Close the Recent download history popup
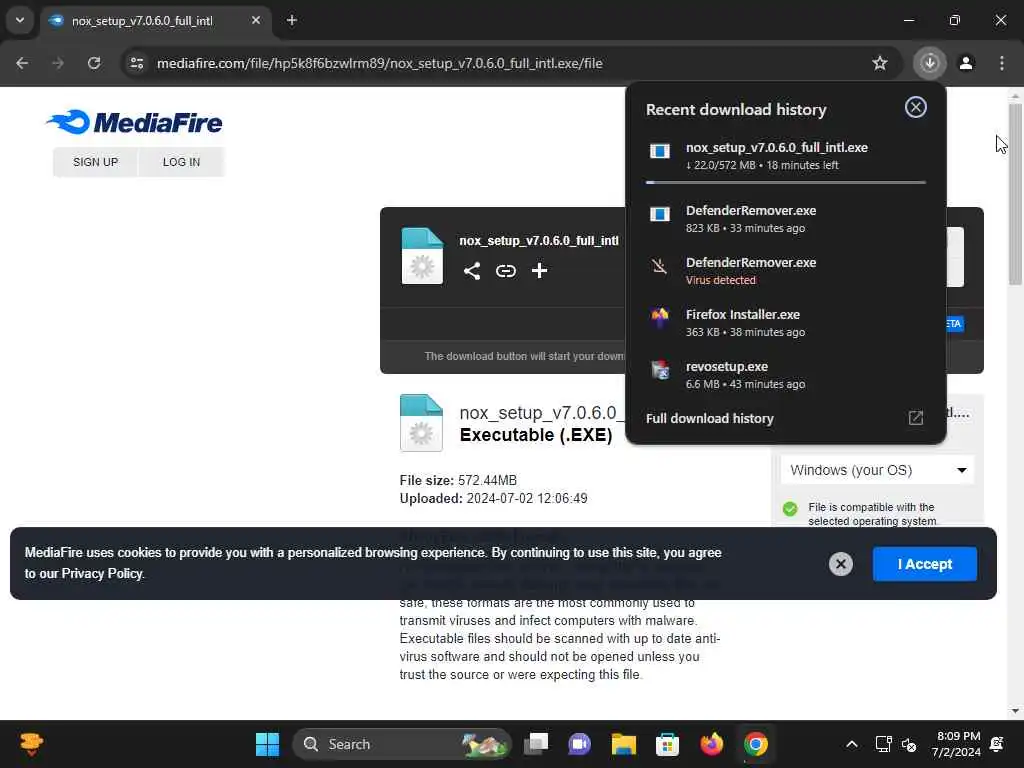The image size is (1024, 768). [x=916, y=107]
